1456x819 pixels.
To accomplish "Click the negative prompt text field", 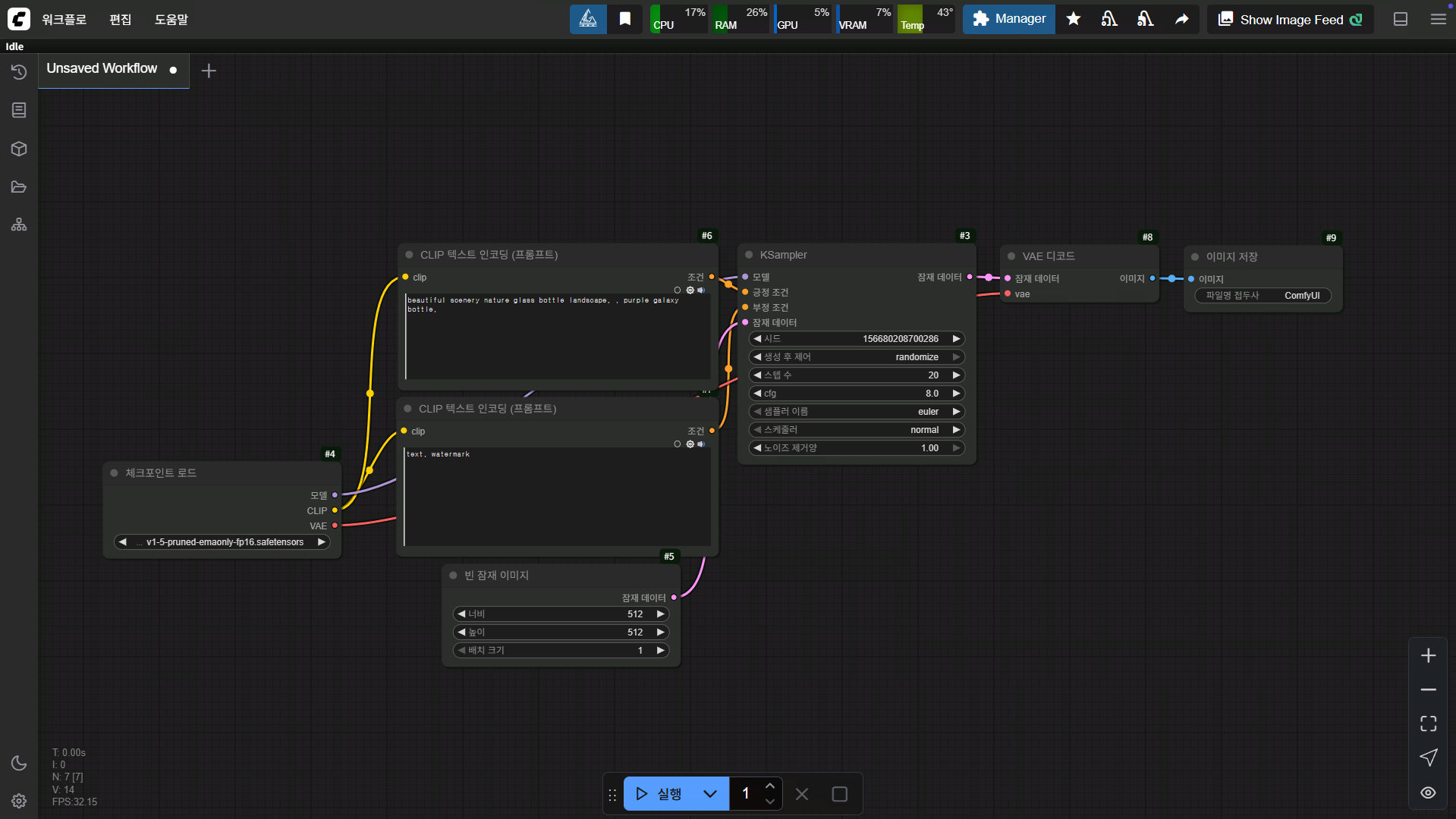I will pos(557,497).
